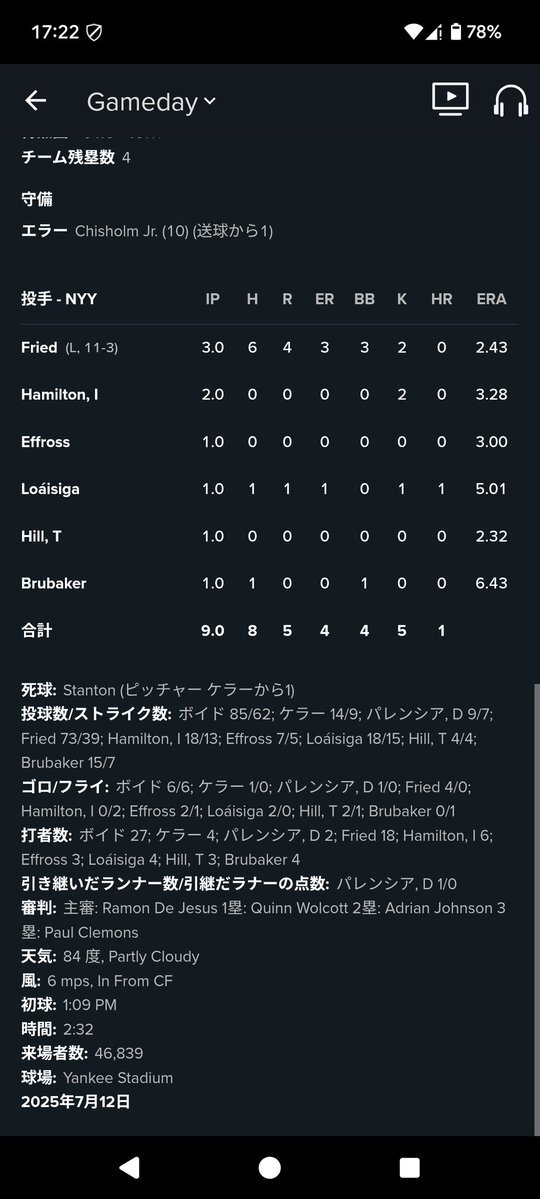Screen dimensions: 540x1199
Task: Tap the Android recent apps square
Action: pos(409,1167)
